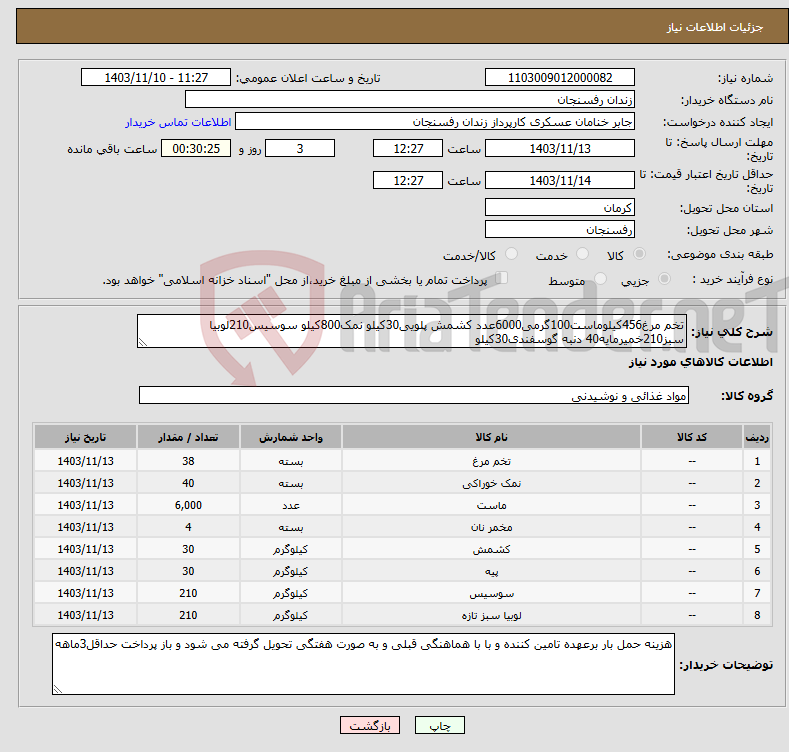Screen dimensions: 789x752
Task: Select the تخم مرغ item name cell
Action: [492, 461]
